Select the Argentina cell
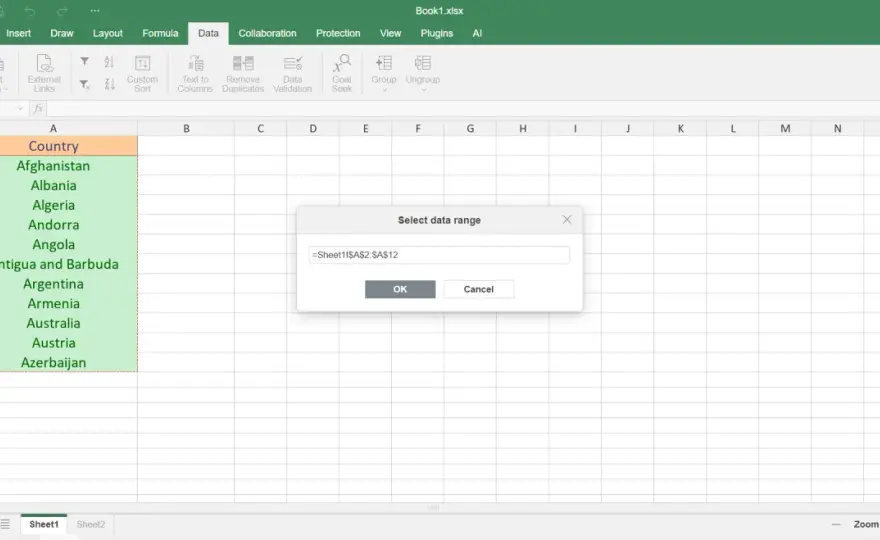880x540 pixels. coord(68,283)
